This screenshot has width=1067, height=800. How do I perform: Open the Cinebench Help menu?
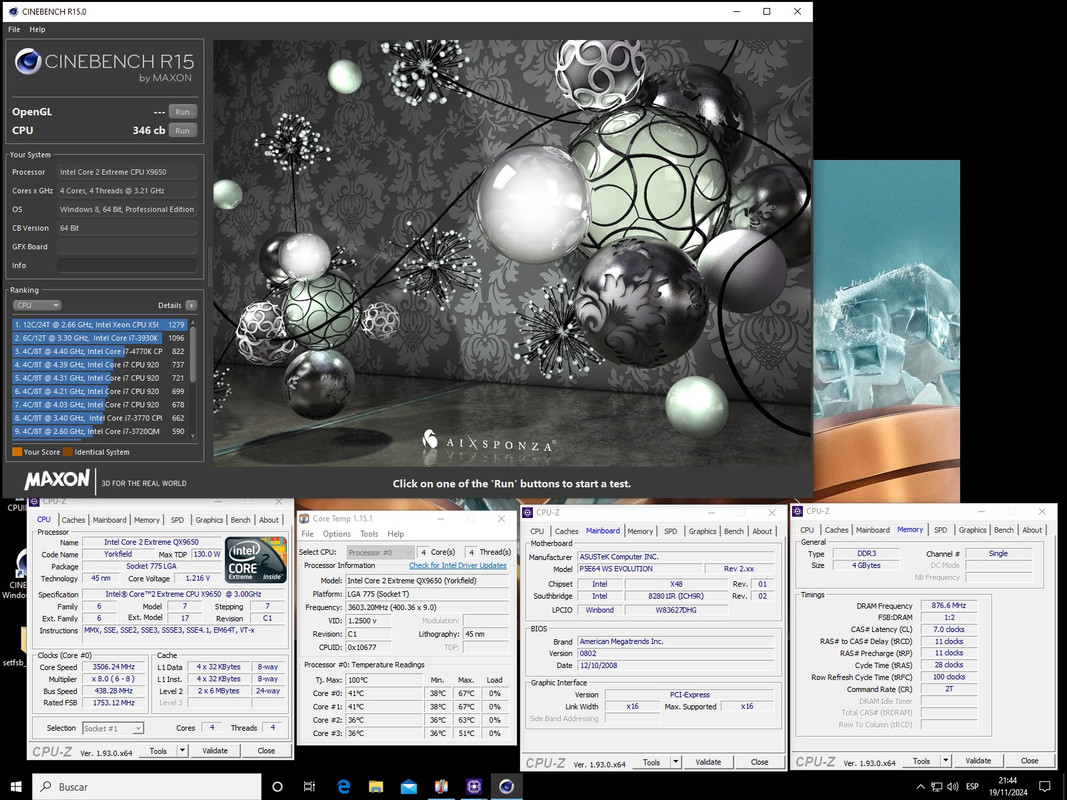point(37,29)
